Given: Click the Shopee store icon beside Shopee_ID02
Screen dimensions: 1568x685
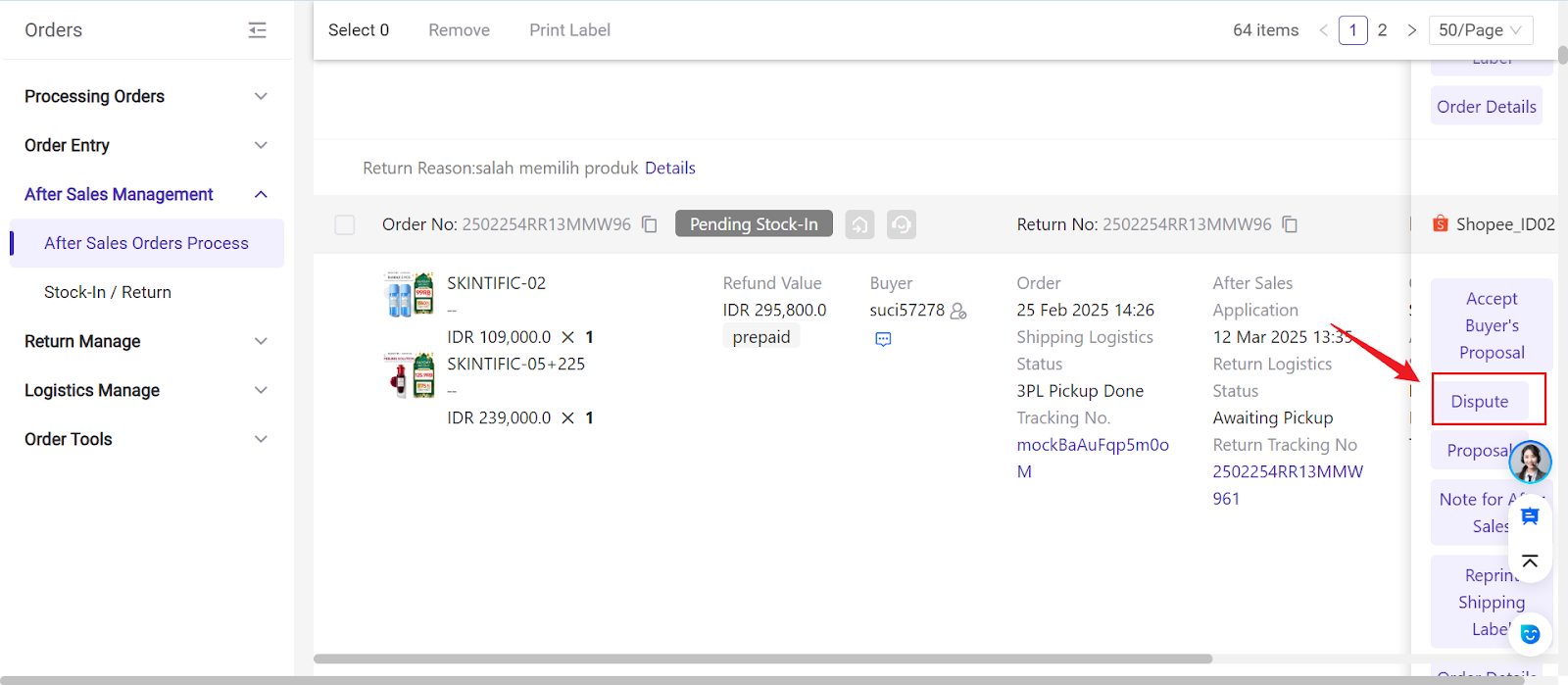Looking at the screenshot, I should [x=1440, y=224].
